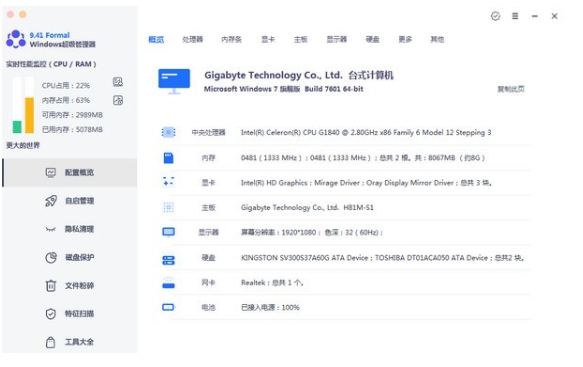Click the 电池 battery icon

coord(168,307)
